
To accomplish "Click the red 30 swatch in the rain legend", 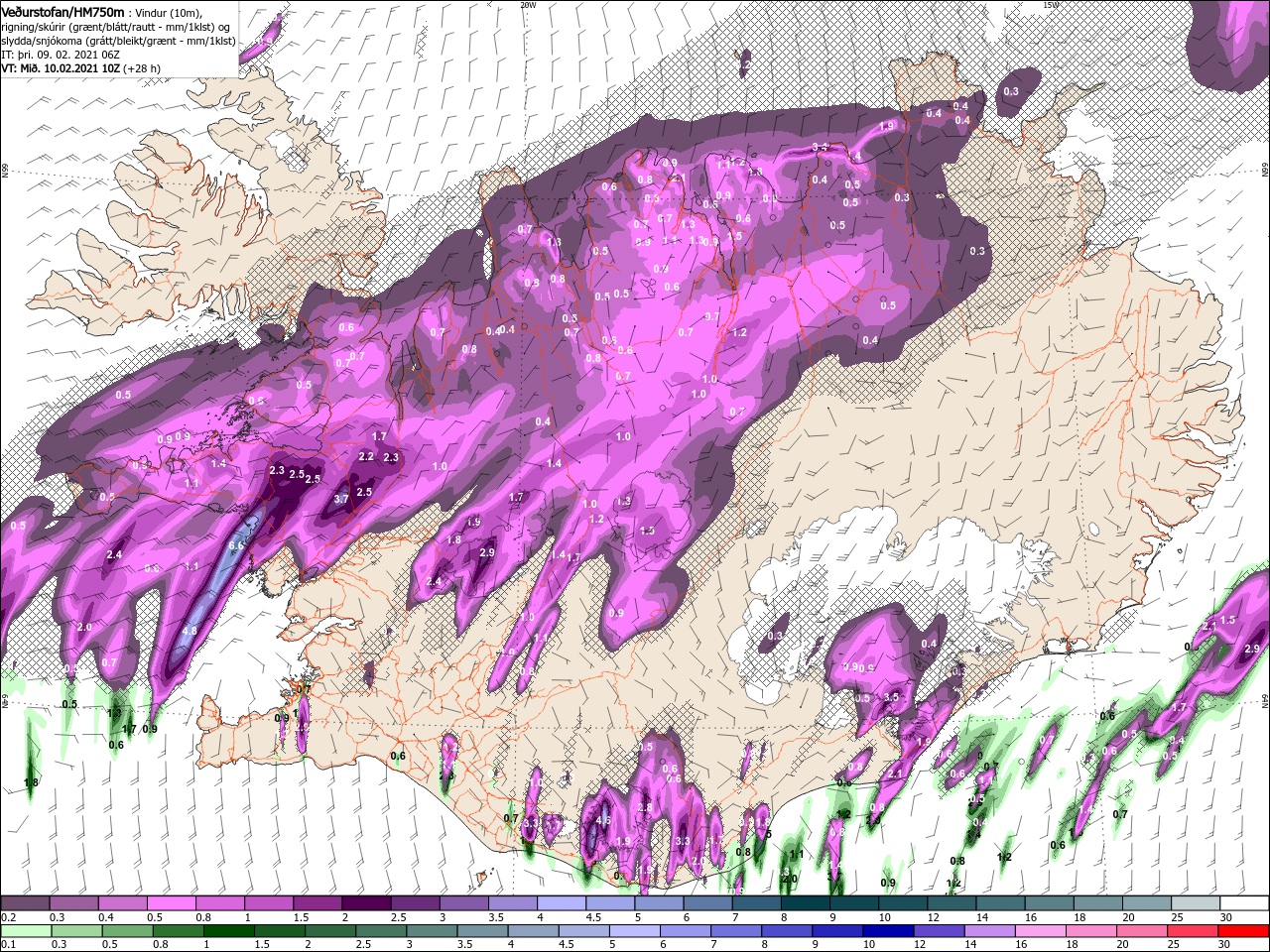I will tap(1242, 931).
